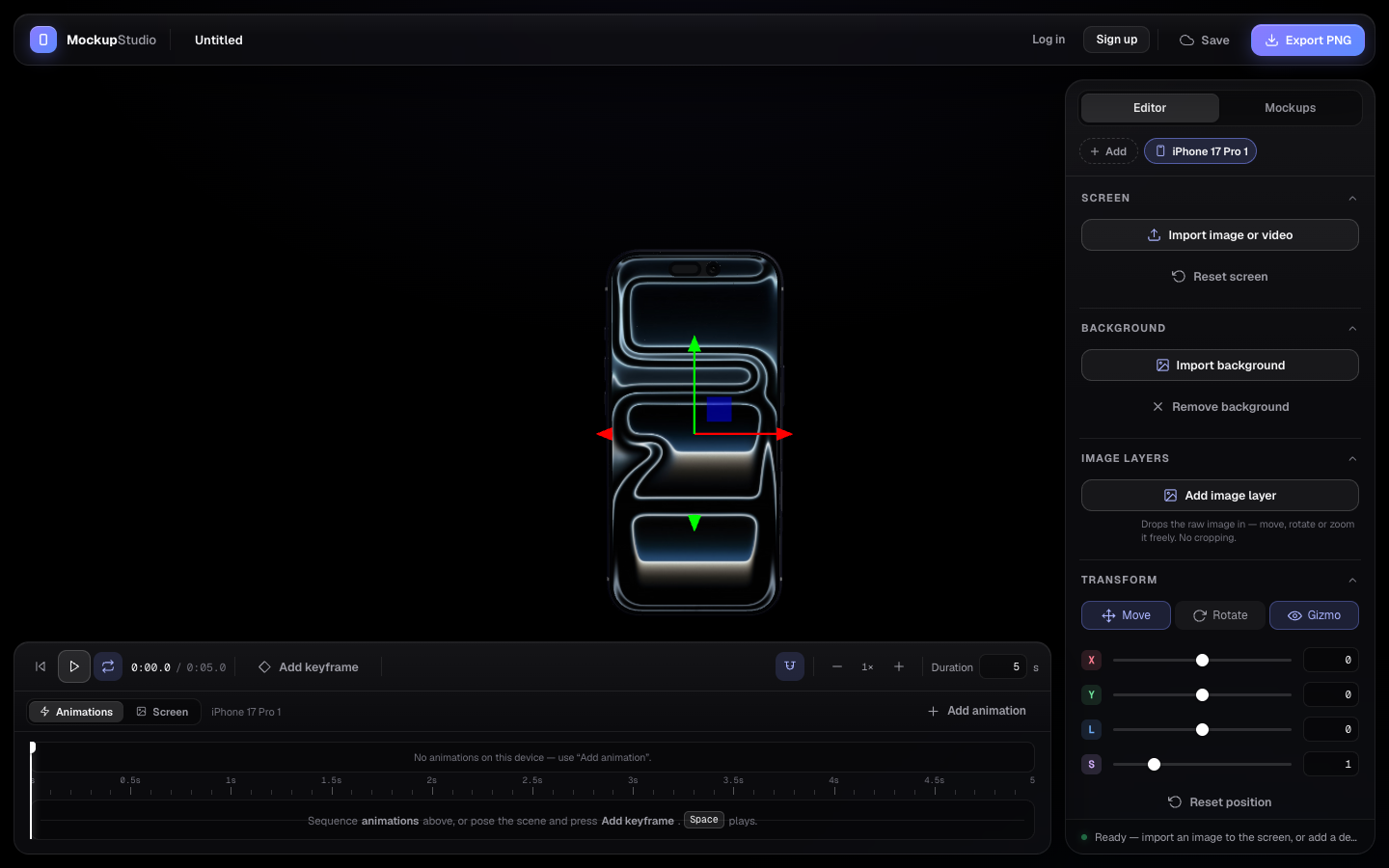The height and width of the screenshot is (868, 1389).
Task: Select the Rotate transform mode
Action: 1220,615
